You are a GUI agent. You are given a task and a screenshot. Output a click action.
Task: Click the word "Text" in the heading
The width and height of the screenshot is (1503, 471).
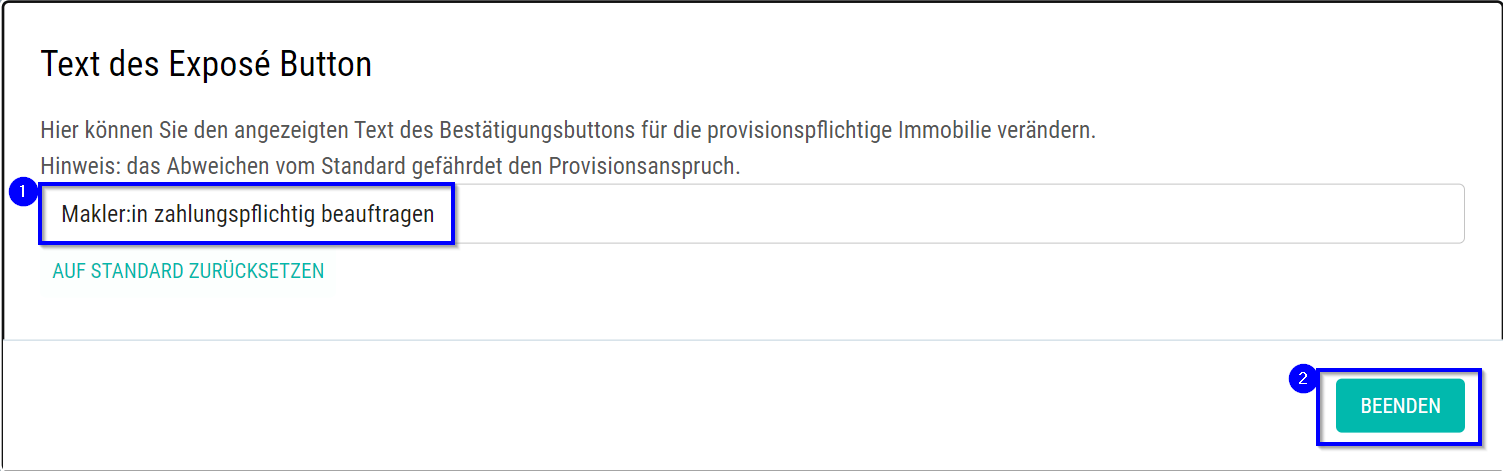tap(70, 65)
